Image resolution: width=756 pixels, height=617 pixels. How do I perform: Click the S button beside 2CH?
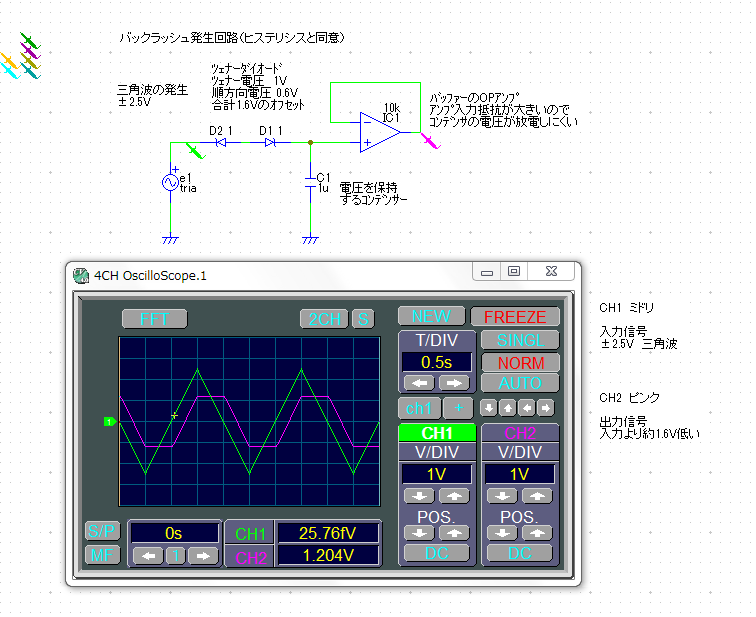click(363, 319)
